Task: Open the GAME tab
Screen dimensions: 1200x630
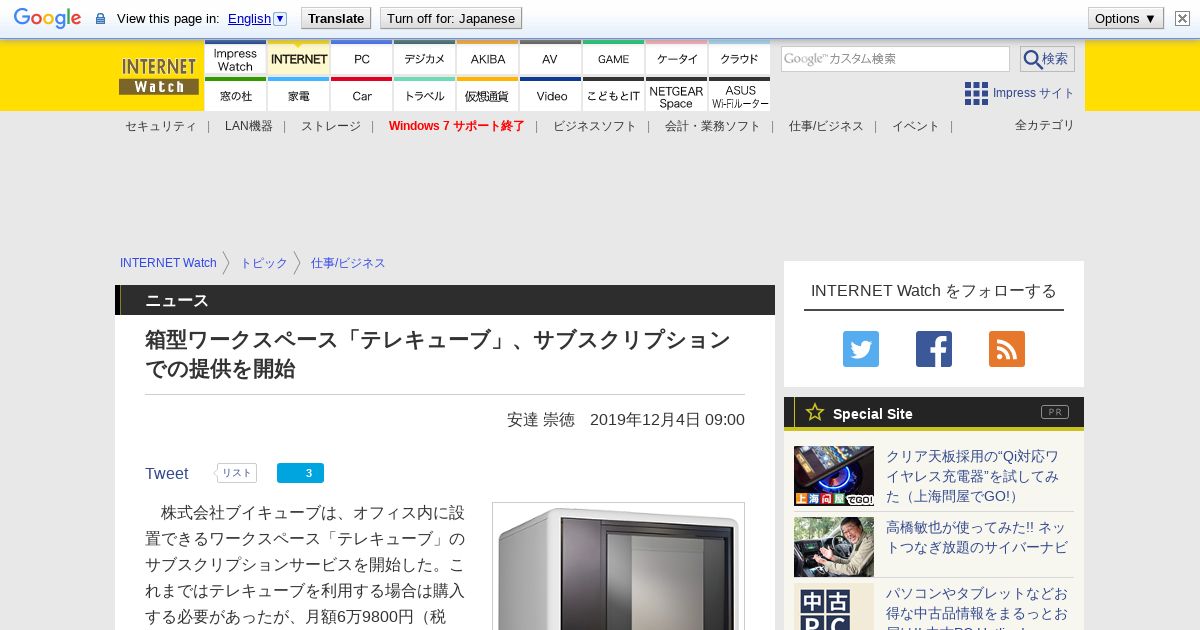Action: (x=613, y=59)
